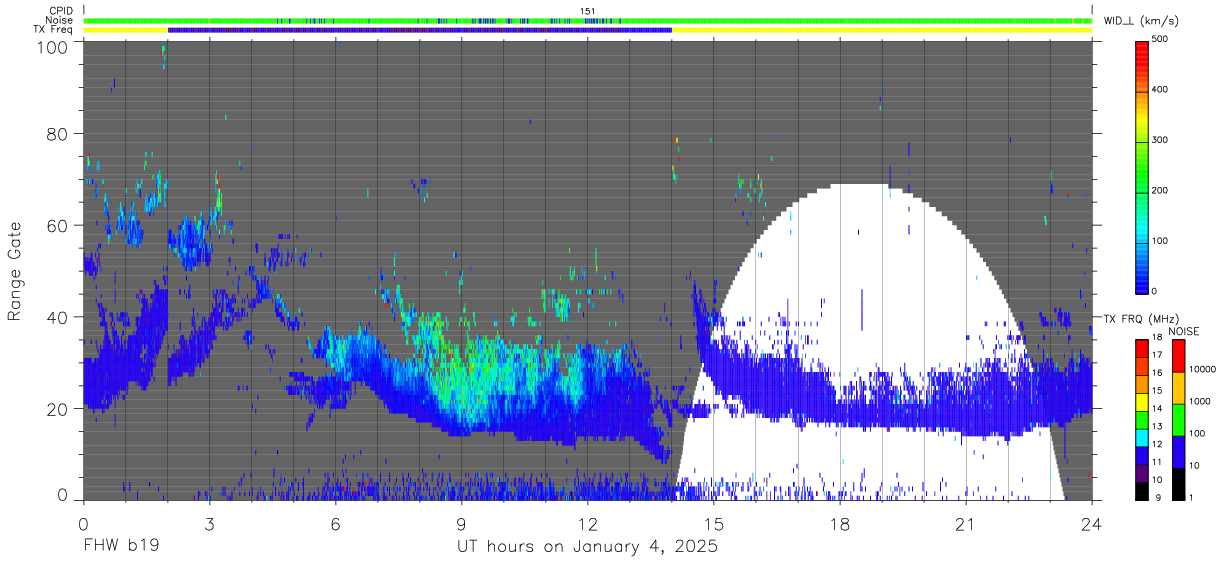Click hour 15 on the time axis
The width and height of the screenshot is (1228, 567).
(x=714, y=524)
